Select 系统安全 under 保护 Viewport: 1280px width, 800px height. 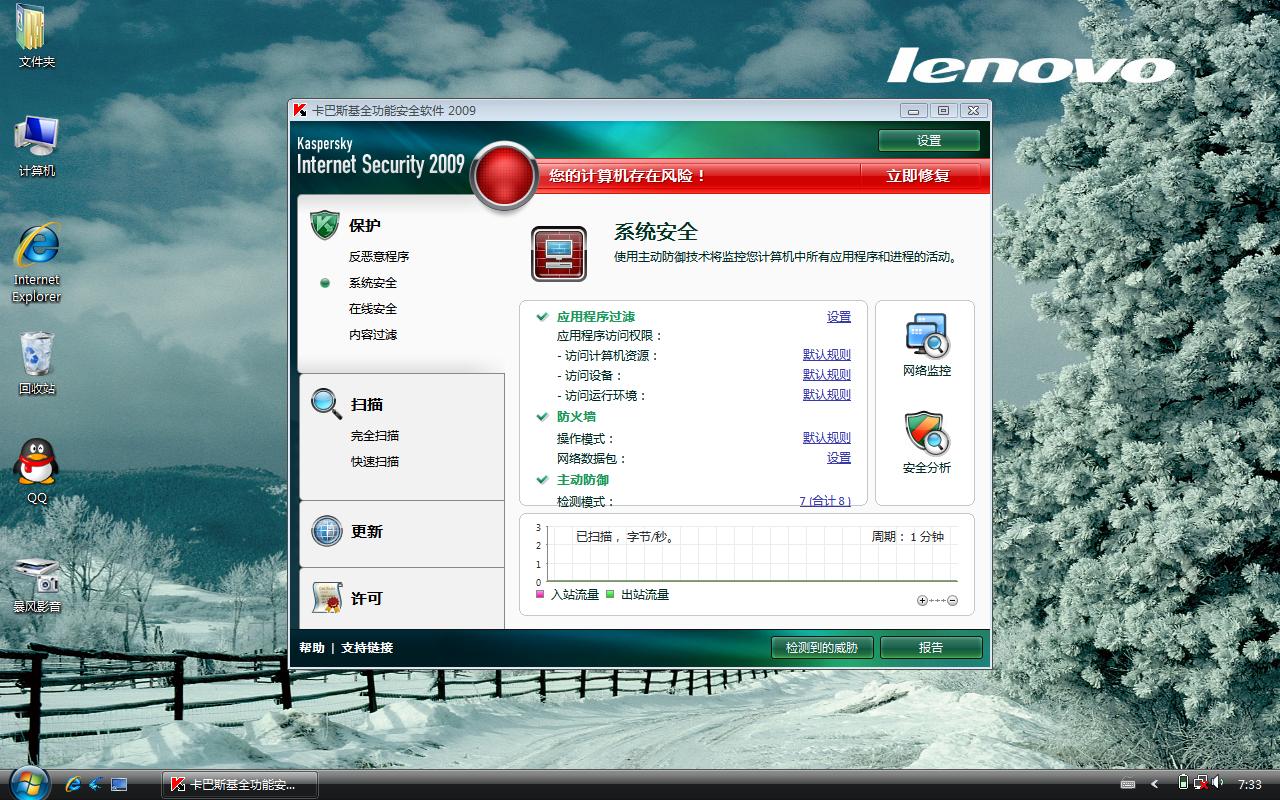click(x=373, y=283)
